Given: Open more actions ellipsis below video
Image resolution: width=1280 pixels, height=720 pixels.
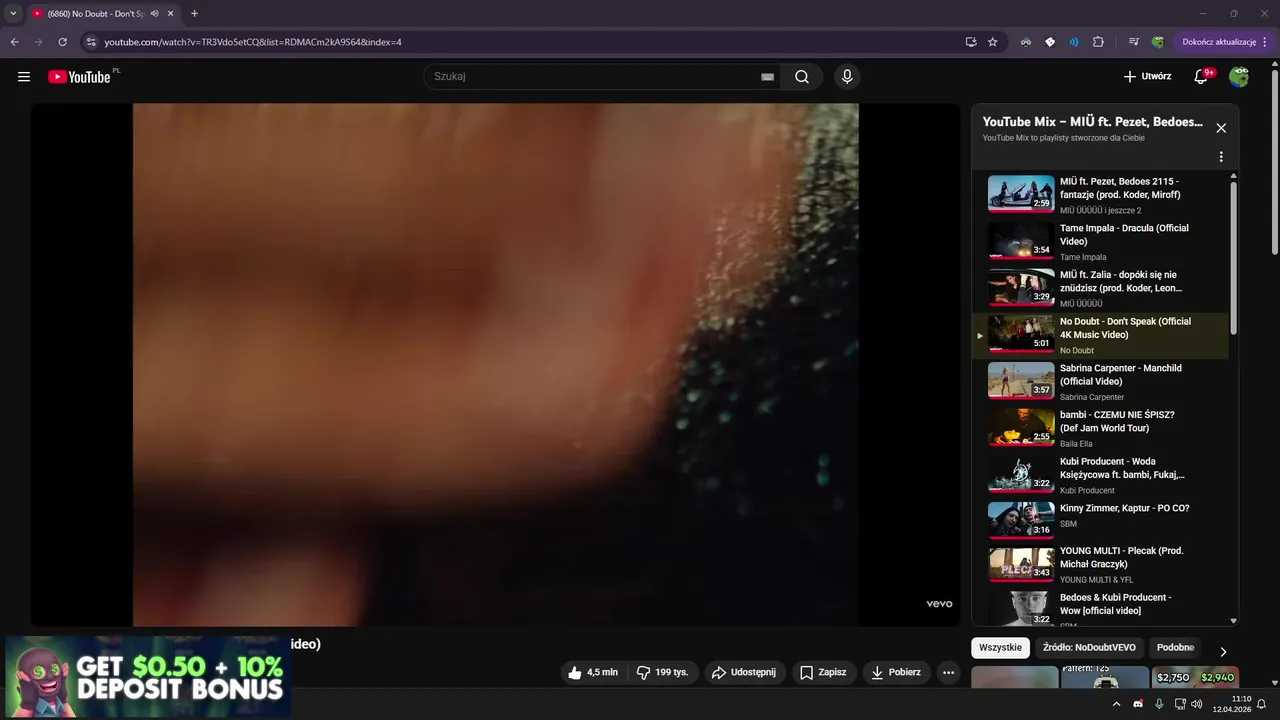Looking at the screenshot, I should point(948,673).
